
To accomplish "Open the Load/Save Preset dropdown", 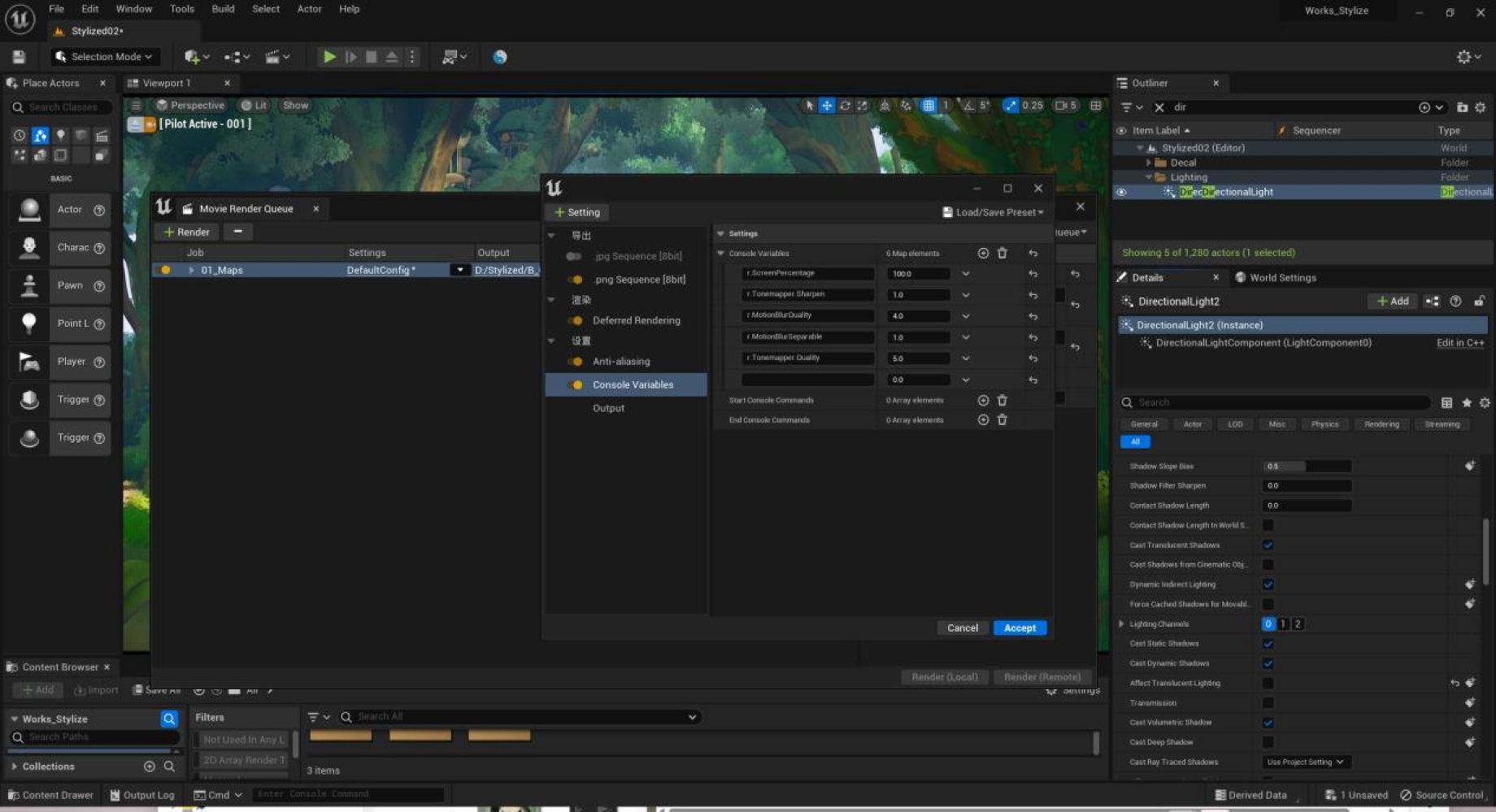I will [x=993, y=212].
